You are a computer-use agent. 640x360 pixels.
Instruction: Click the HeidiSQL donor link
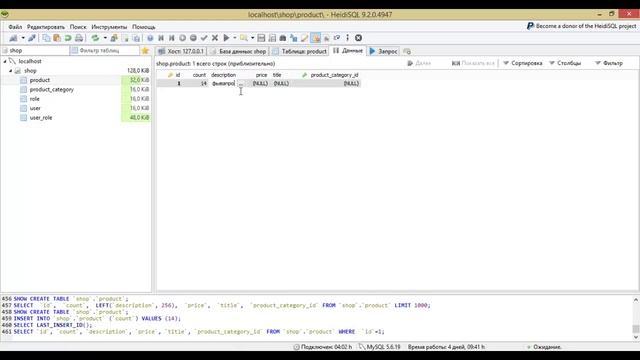coord(581,26)
